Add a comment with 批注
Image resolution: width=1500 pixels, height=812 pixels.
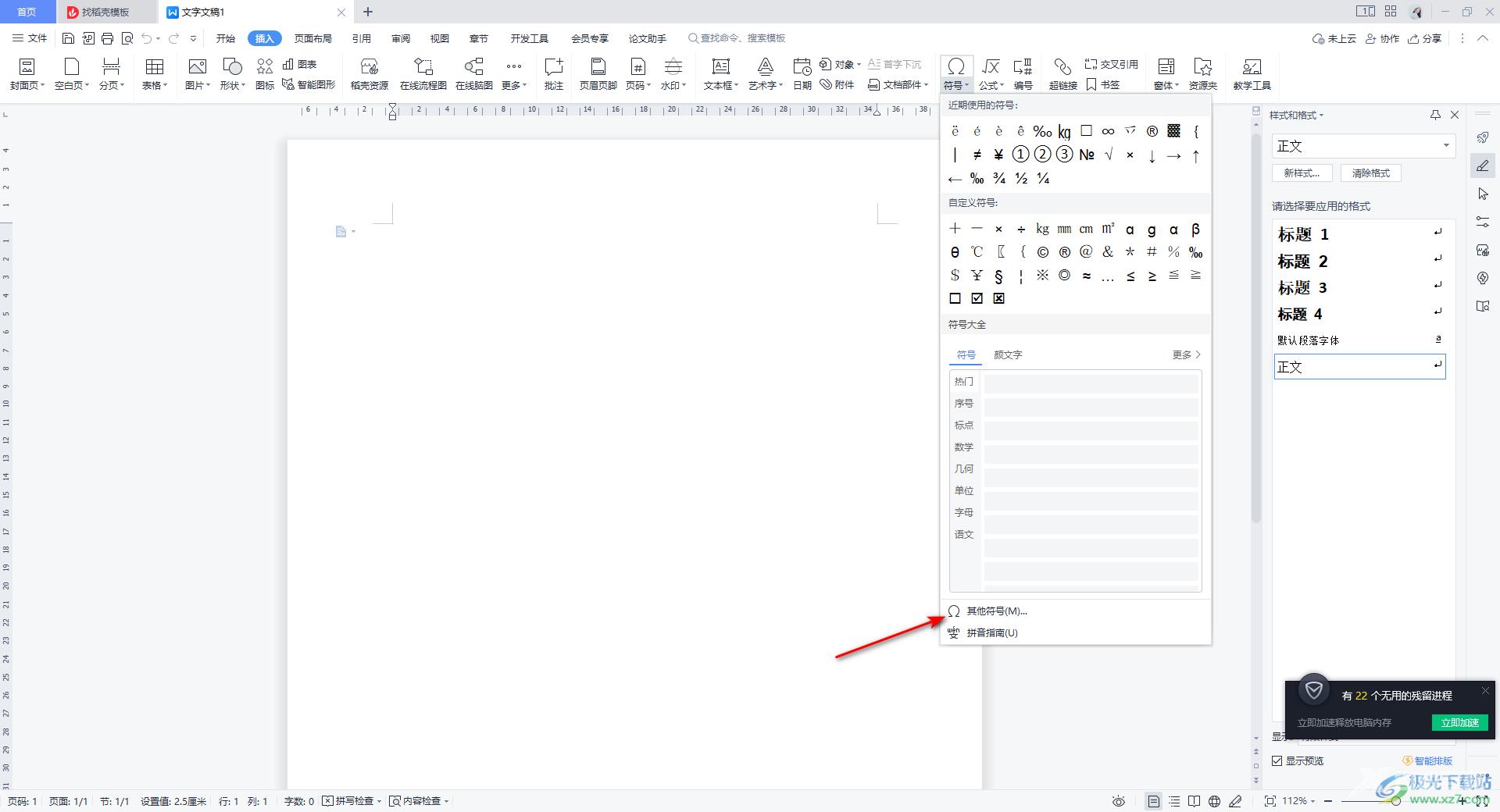point(554,73)
